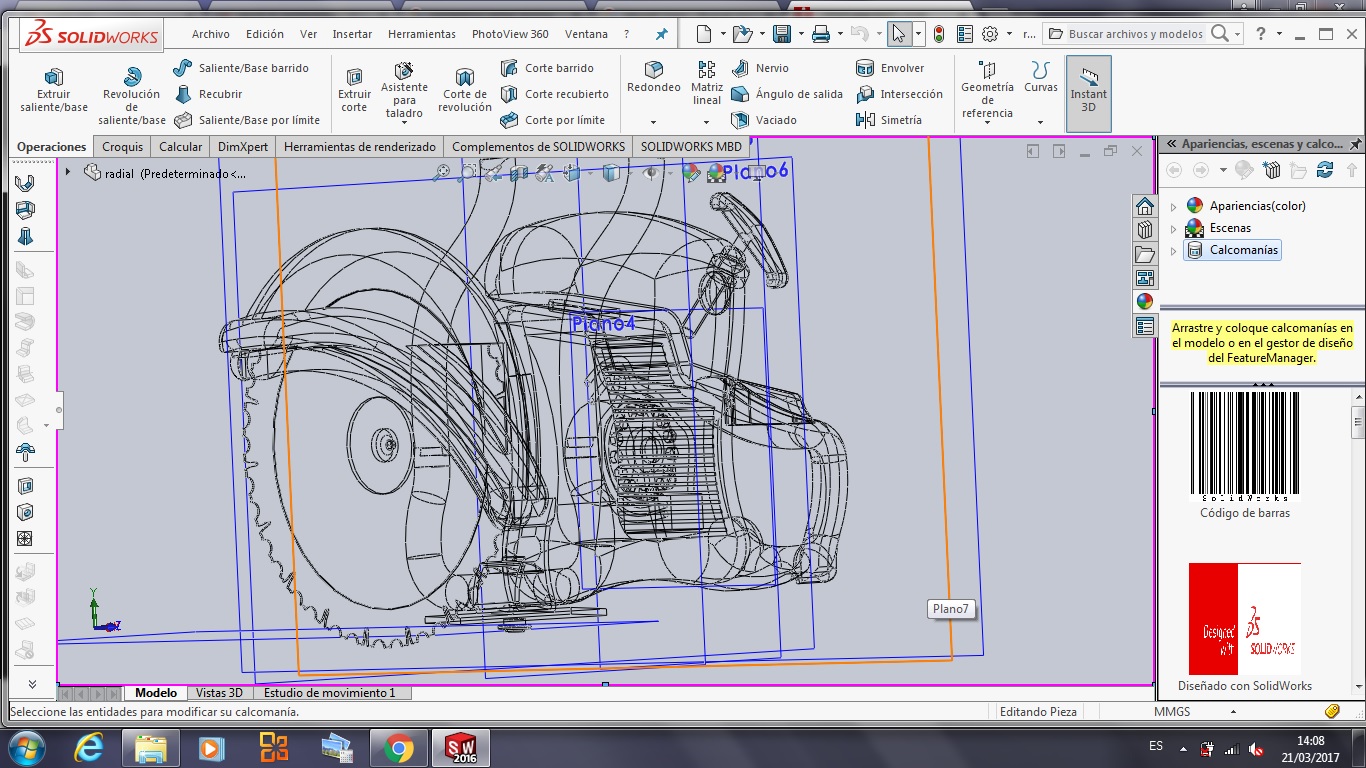The width and height of the screenshot is (1366, 768).
Task: Open the Design Library tab icon
Action: tap(1145, 230)
